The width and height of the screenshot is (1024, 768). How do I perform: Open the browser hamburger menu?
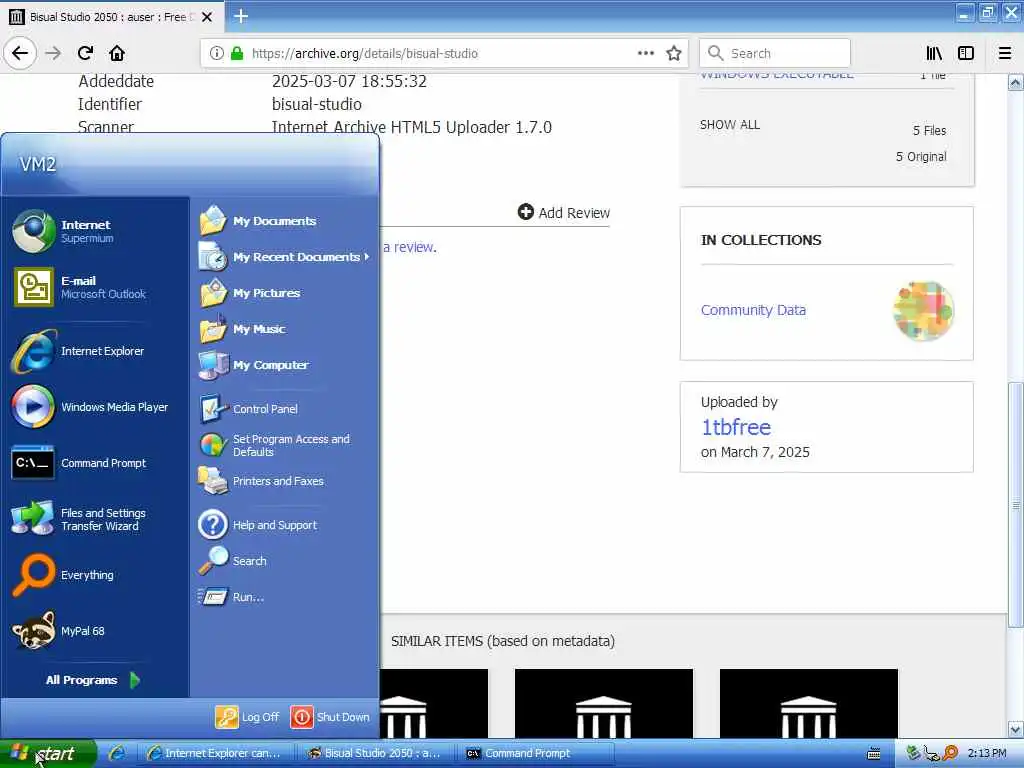[1004, 53]
